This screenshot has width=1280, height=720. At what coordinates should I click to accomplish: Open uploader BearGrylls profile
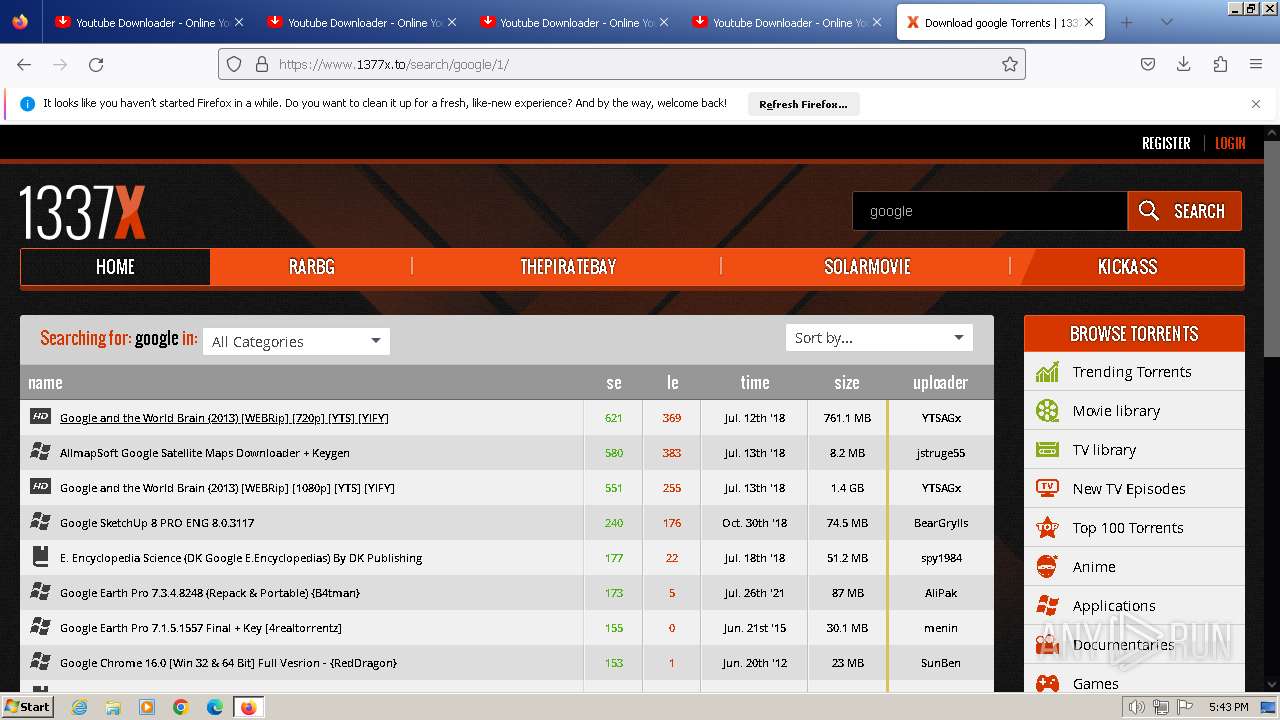pos(941,523)
